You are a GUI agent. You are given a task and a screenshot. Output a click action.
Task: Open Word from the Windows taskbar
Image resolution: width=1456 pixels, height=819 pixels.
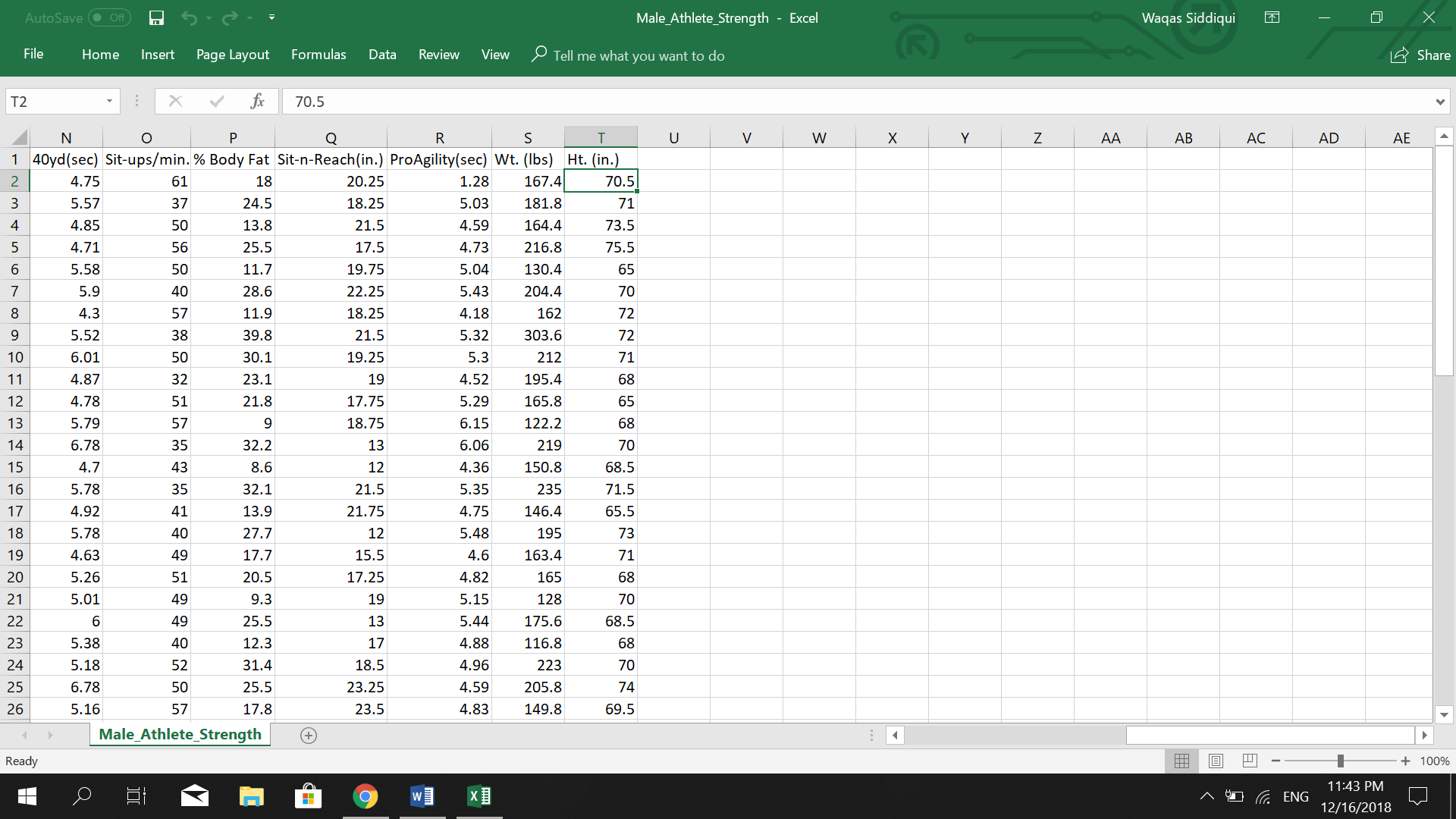tap(422, 796)
